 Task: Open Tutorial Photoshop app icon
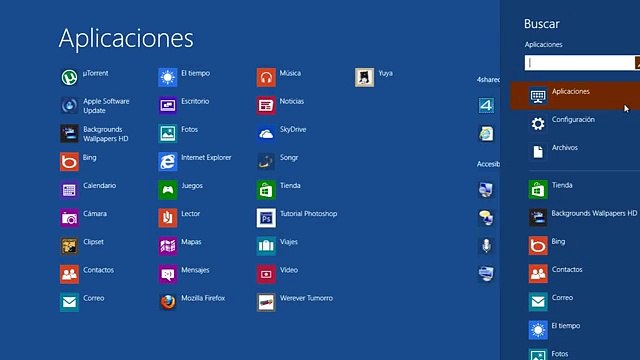[266, 218]
